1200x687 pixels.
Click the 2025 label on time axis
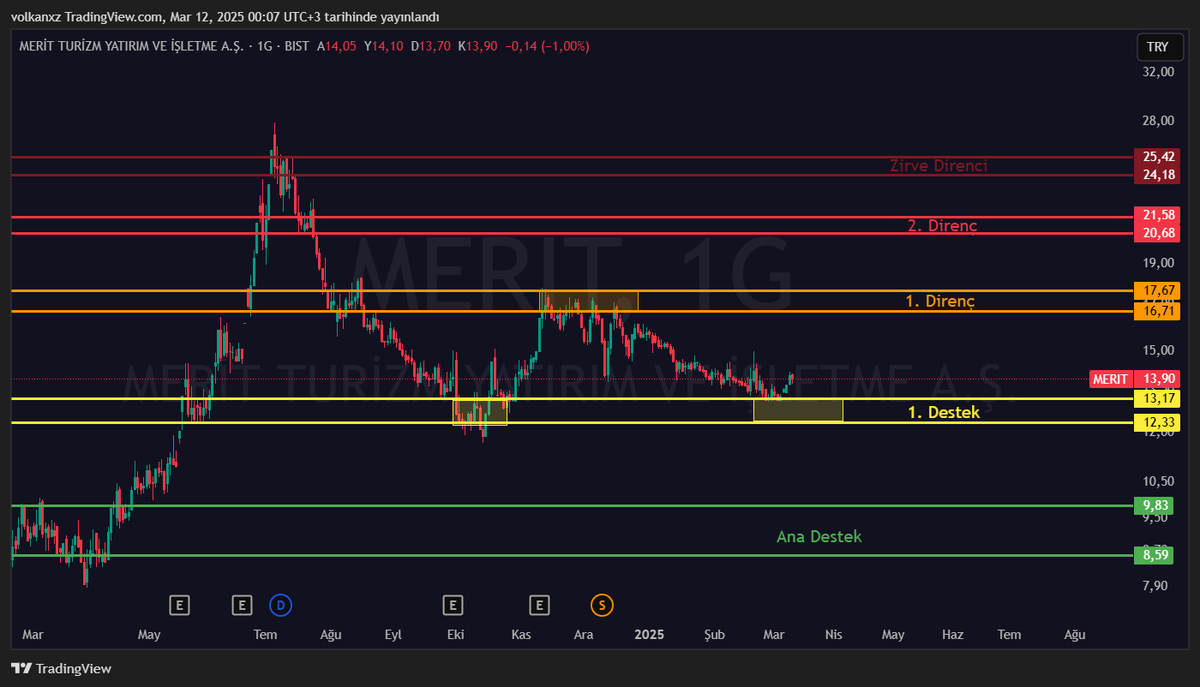[x=650, y=635]
